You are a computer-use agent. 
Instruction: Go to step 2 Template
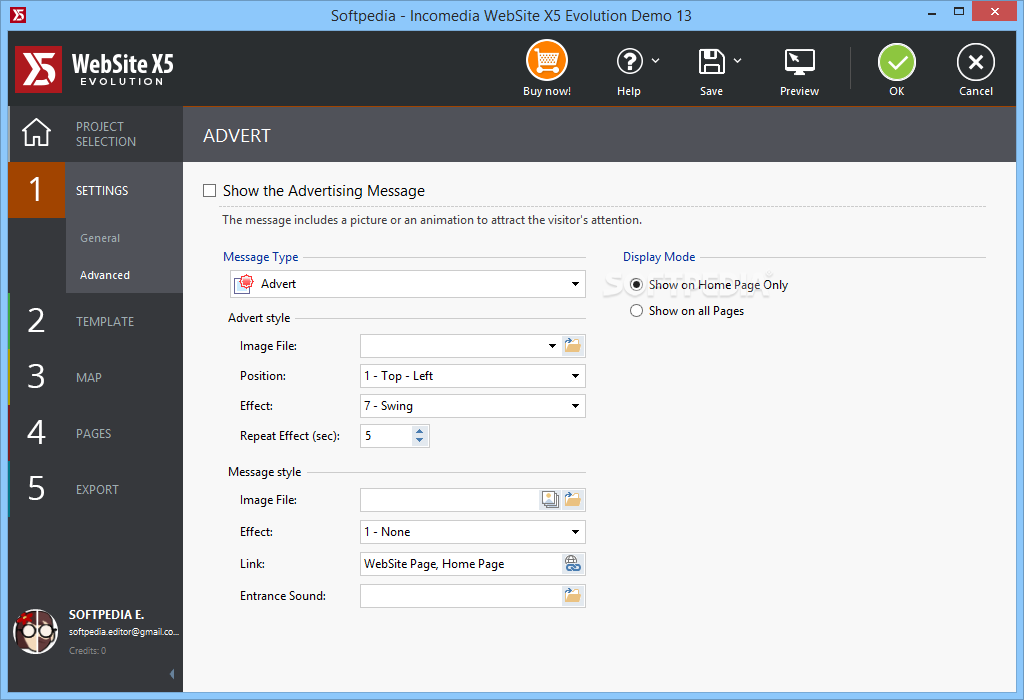96,321
